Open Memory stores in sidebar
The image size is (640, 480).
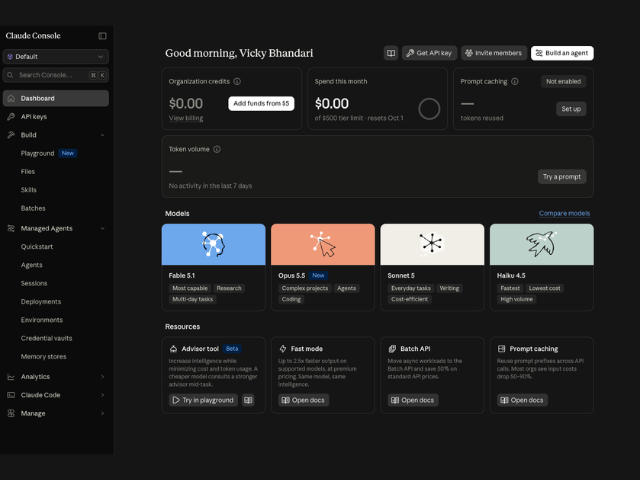[44, 357]
